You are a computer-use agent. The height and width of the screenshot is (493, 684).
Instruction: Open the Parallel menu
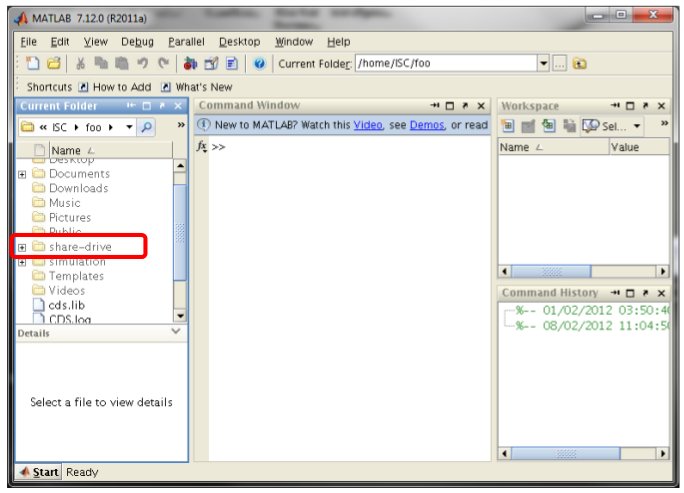point(186,42)
